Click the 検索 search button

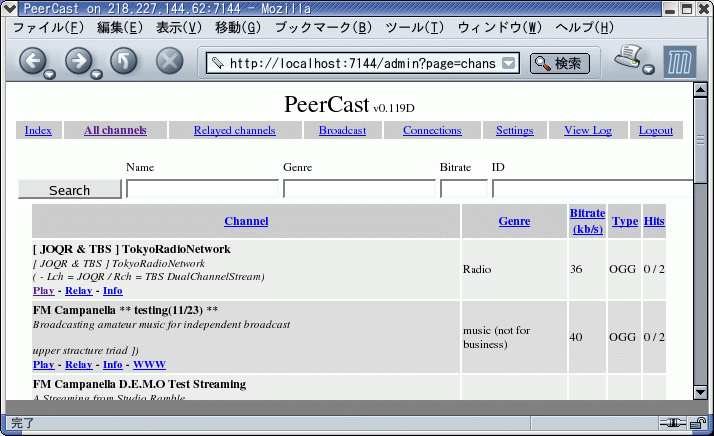(560, 63)
